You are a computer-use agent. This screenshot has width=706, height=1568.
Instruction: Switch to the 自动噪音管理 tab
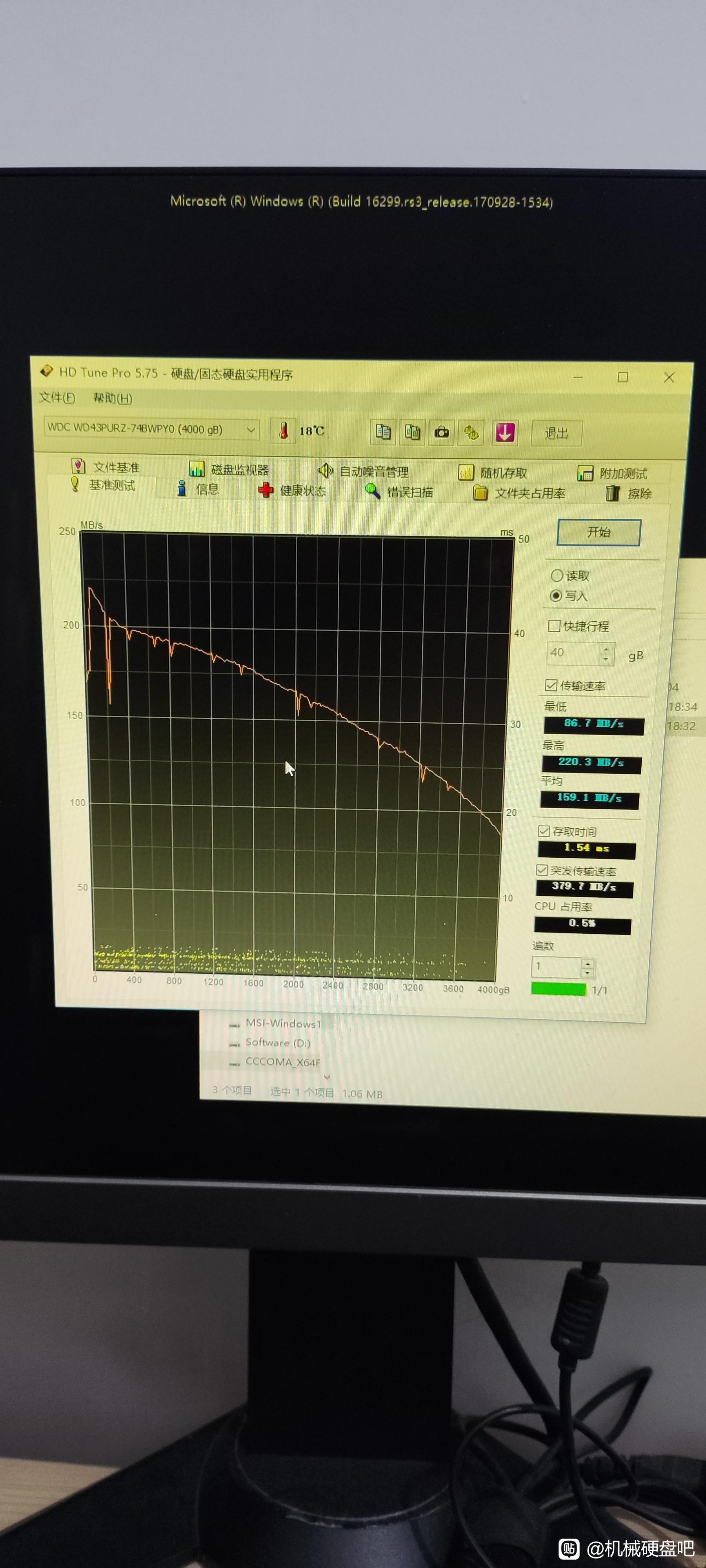coord(364,471)
